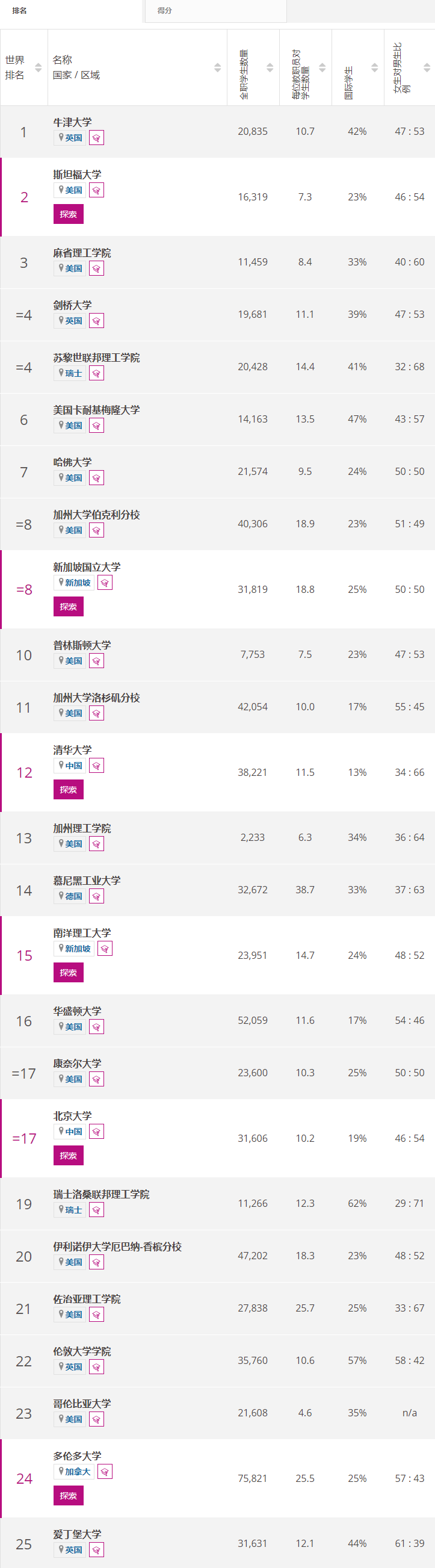Switch to the 得分 tab
This screenshot has width=435, height=1568.
[215, 11]
